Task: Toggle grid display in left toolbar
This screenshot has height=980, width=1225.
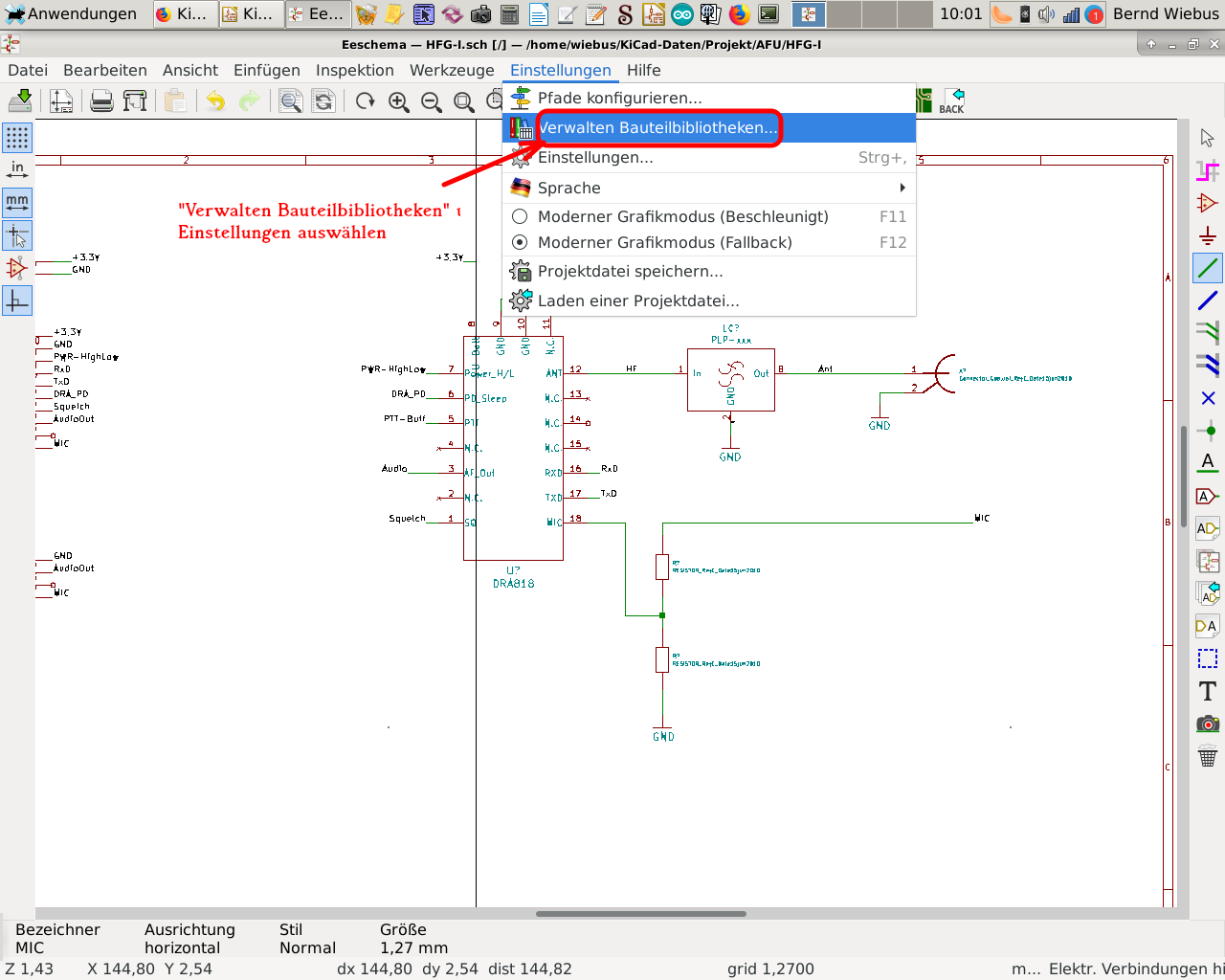Action: 17,138
